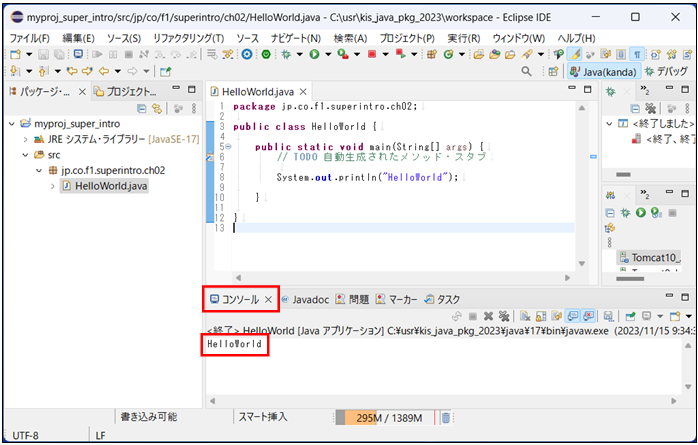Open the Java(kanda) perspective
The height and width of the screenshot is (445, 698).
pyautogui.click(x=601, y=72)
